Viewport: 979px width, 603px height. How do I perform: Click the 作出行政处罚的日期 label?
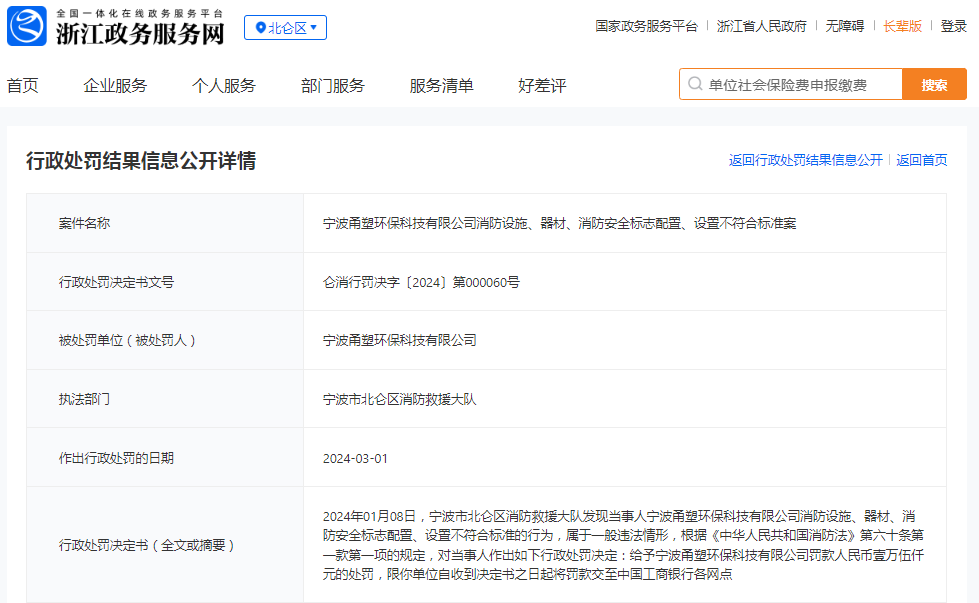click(116, 458)
